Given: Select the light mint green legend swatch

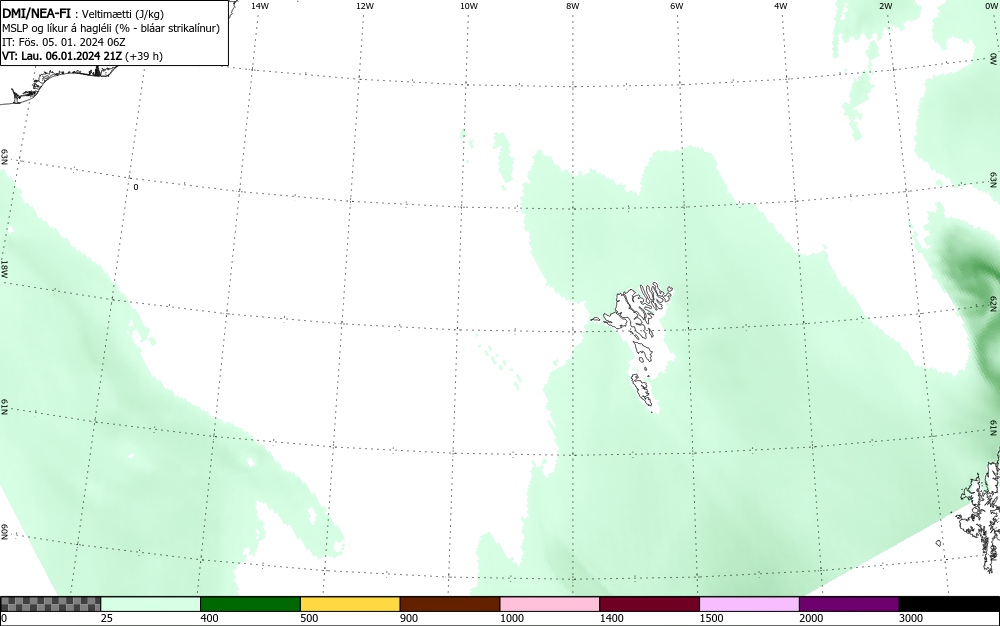Looking at the screenshot, I should coord(151,604).
